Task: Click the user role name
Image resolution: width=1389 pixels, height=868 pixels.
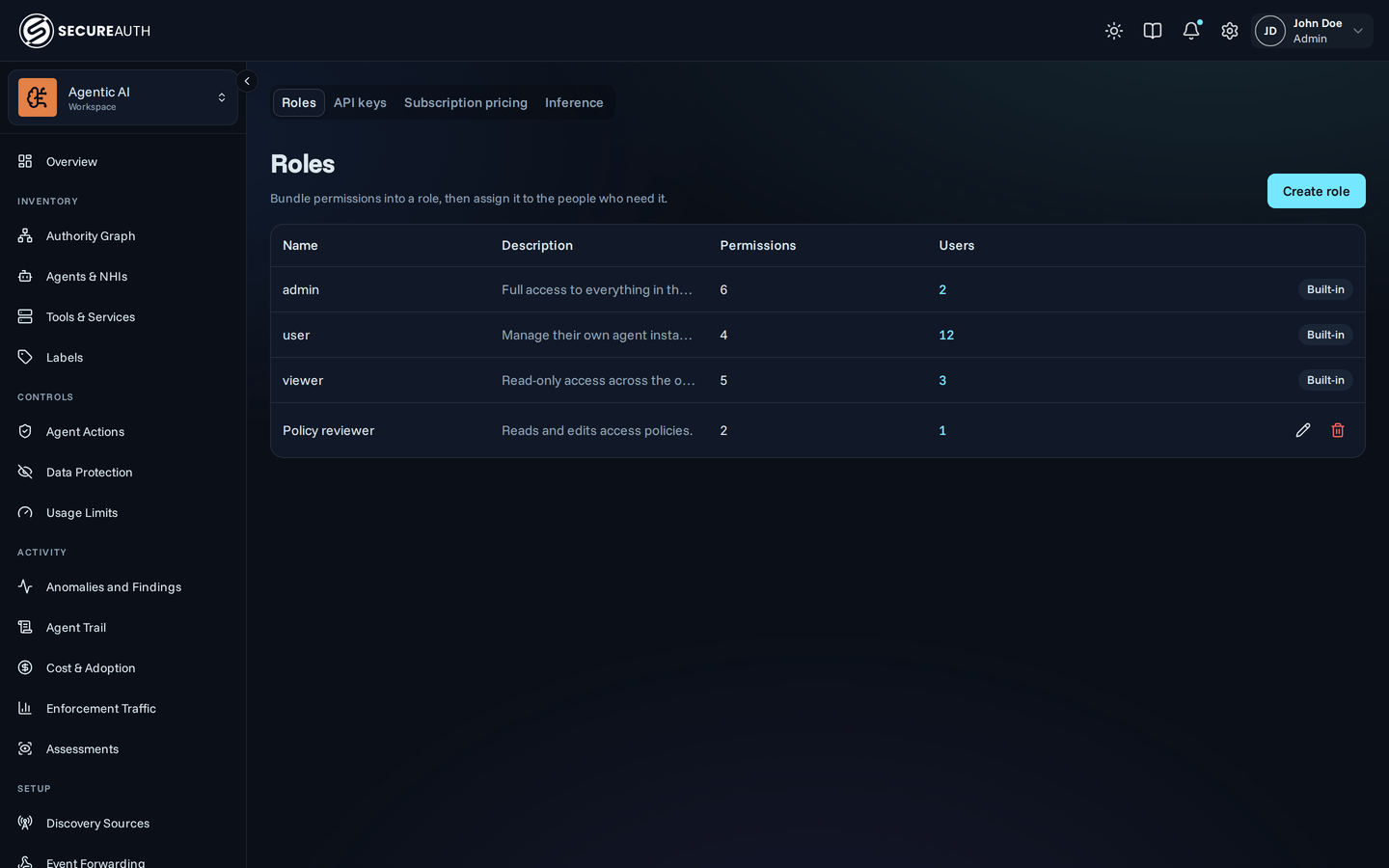Action: click(296, 335)
